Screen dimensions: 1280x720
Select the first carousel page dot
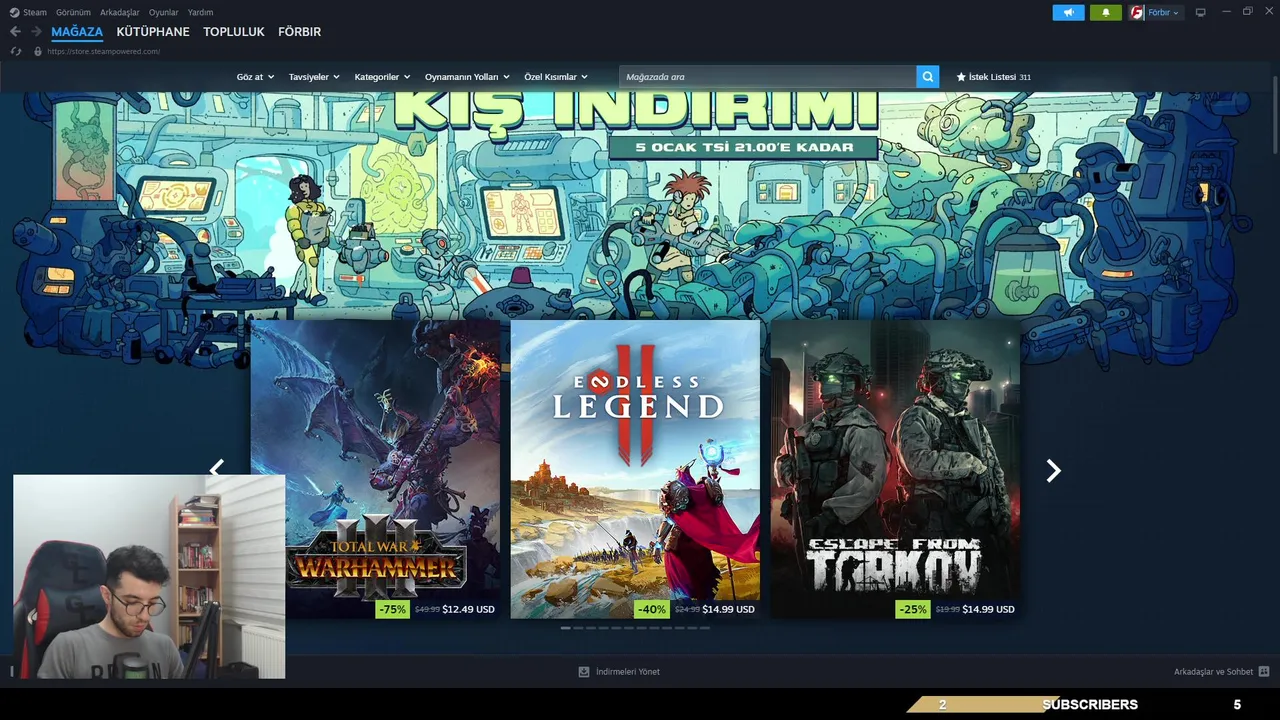click(x=566, y=628)
